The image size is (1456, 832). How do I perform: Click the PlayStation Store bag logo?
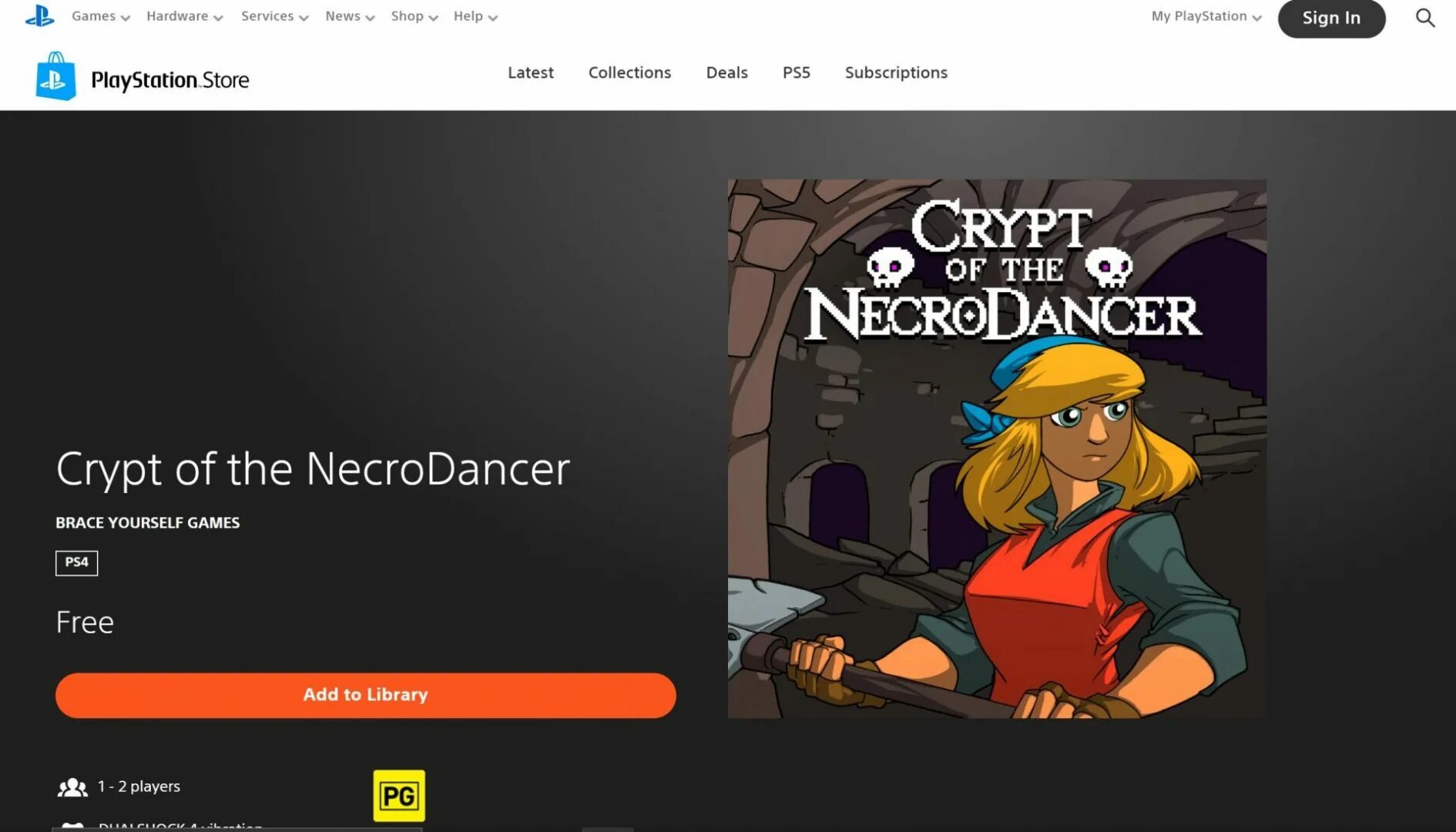click(x=55, y=76)
